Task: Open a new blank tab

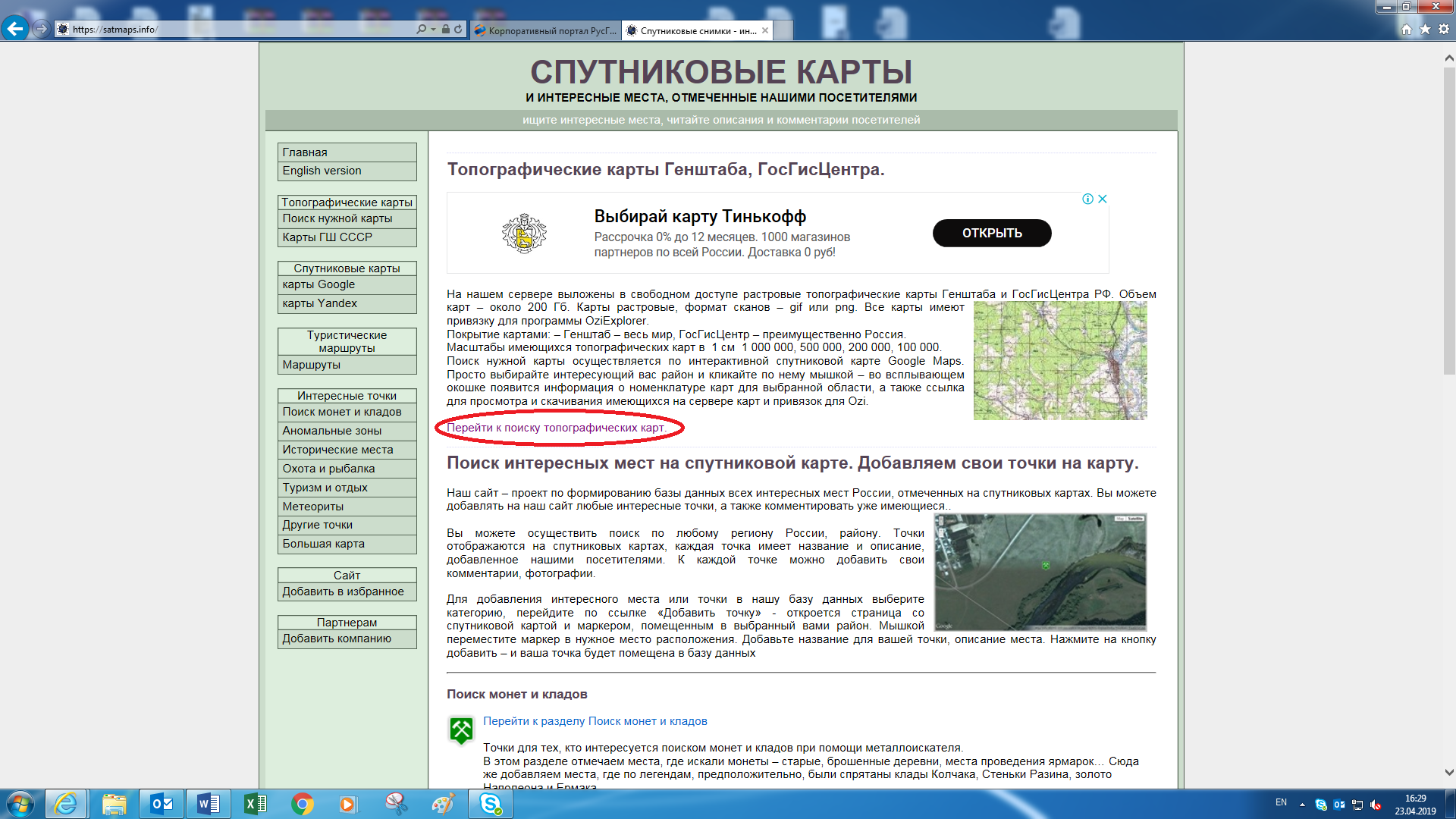Action: coord(784,30)
